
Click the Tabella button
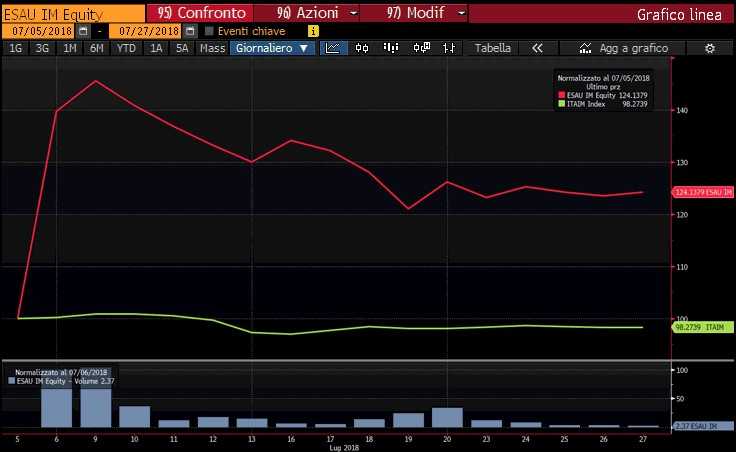pos(492,48)
